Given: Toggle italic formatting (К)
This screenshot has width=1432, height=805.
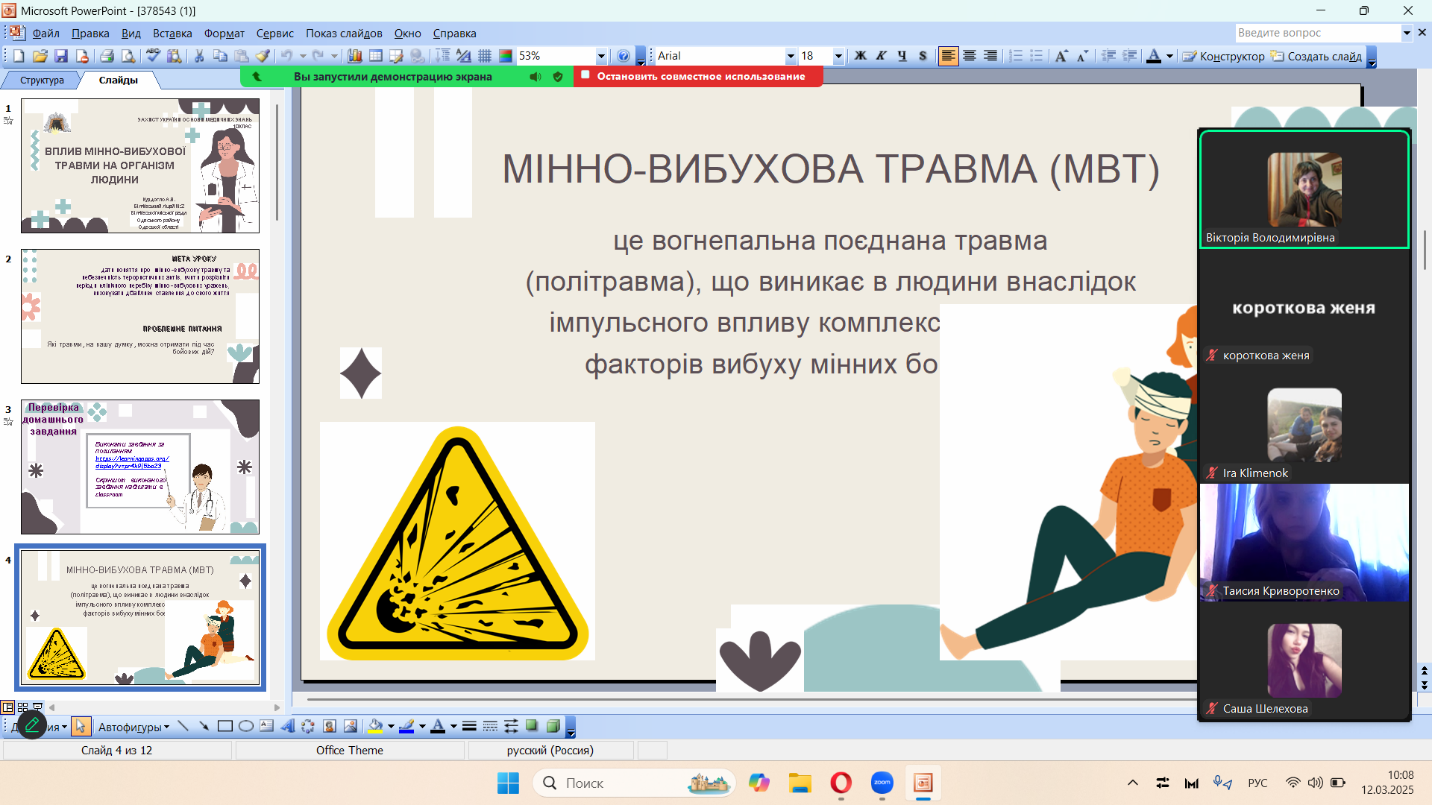Looking at the screenshot, I should coord(881,56).
